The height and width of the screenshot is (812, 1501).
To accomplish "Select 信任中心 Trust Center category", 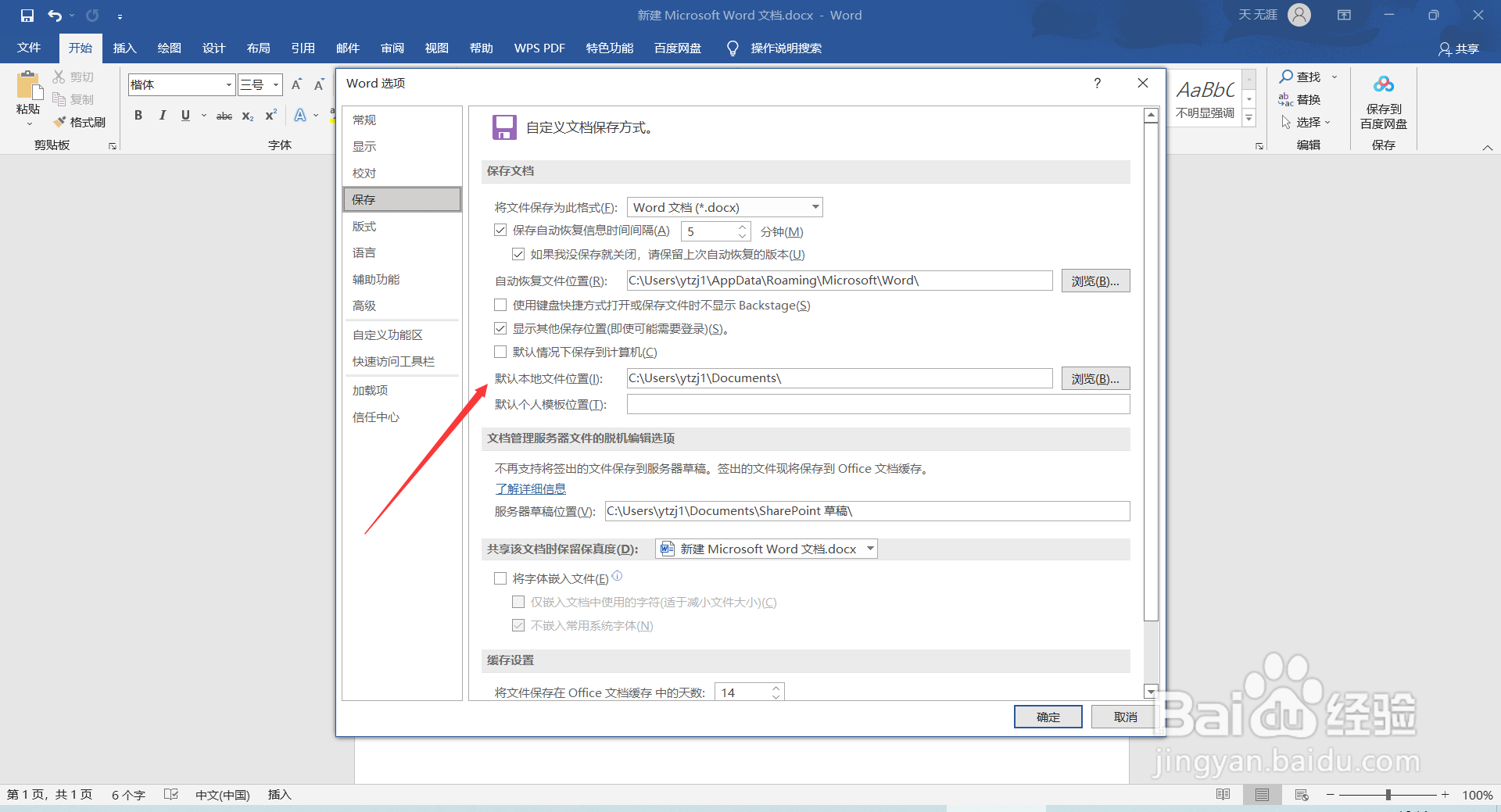I will click(402, 417).
